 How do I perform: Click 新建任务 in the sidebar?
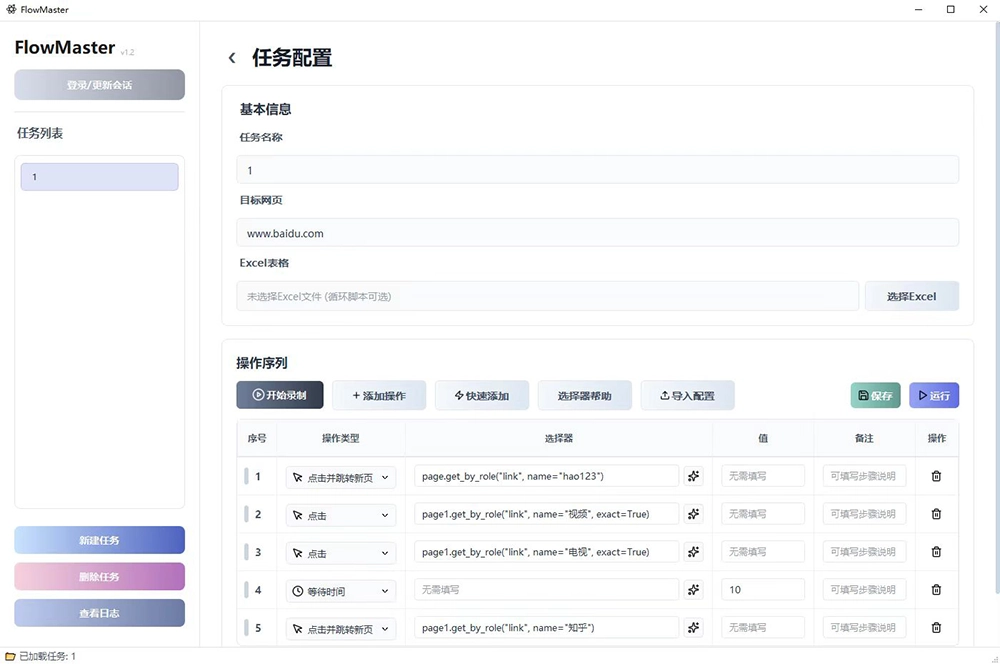99,540
